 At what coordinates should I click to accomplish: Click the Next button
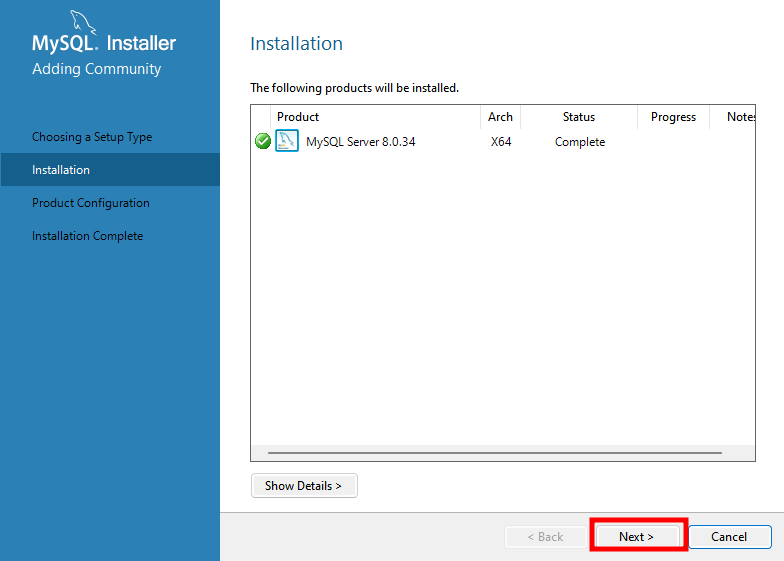coord(636,536)
